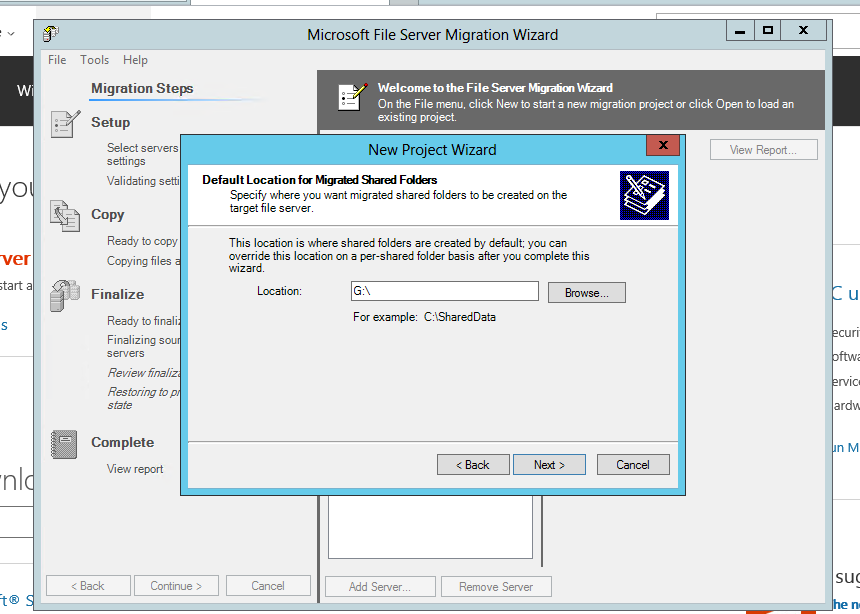Click Continue > in the main window
Image resolution: width=860 pixels, height=614 pixels.
tap(176, 585)
